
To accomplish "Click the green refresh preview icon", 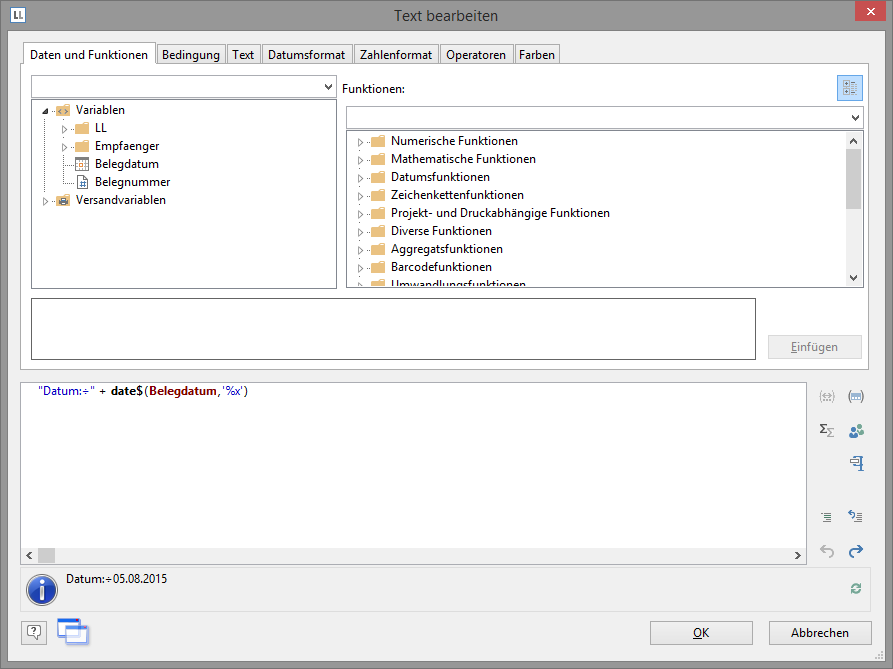I will 856,589.
